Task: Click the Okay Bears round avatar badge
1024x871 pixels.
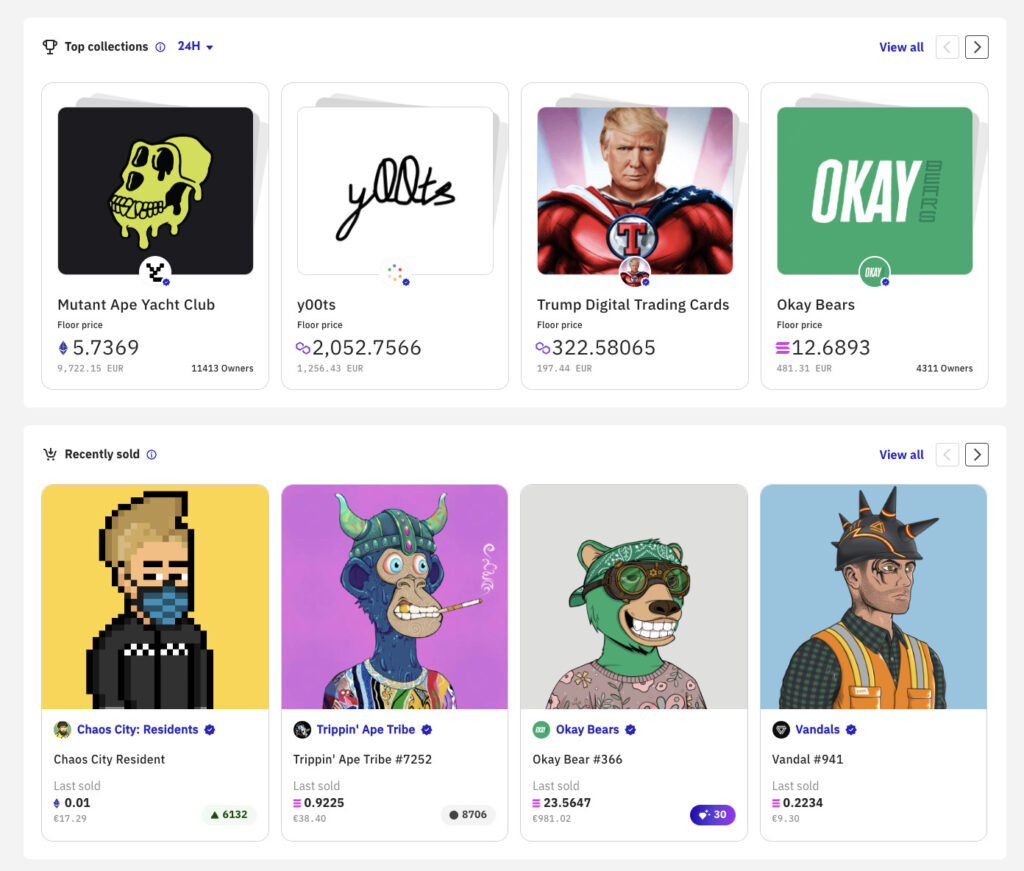Action: coord(874,272)
